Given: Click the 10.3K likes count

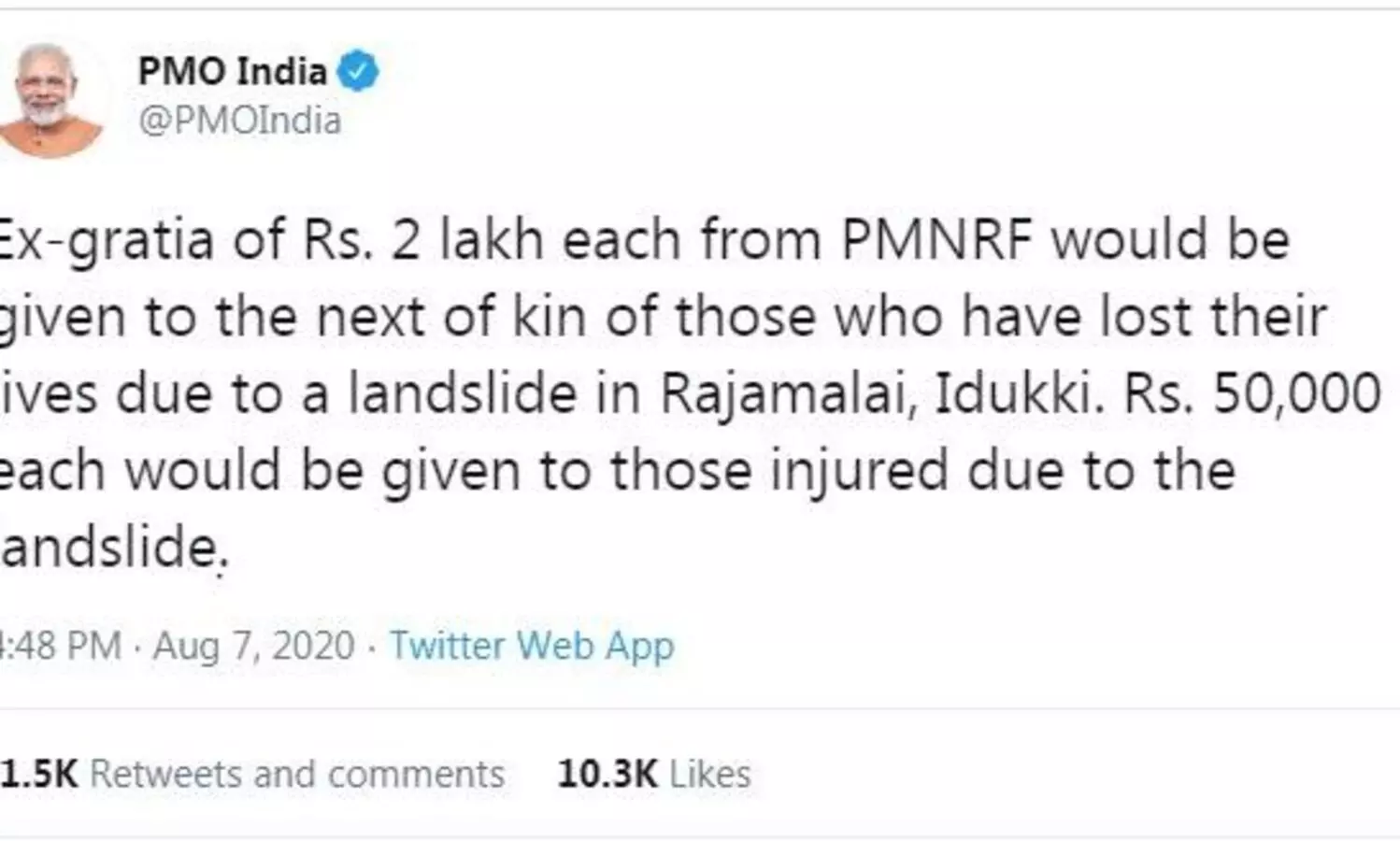Looking at the screenshot, I should click(x=607, y=774).
